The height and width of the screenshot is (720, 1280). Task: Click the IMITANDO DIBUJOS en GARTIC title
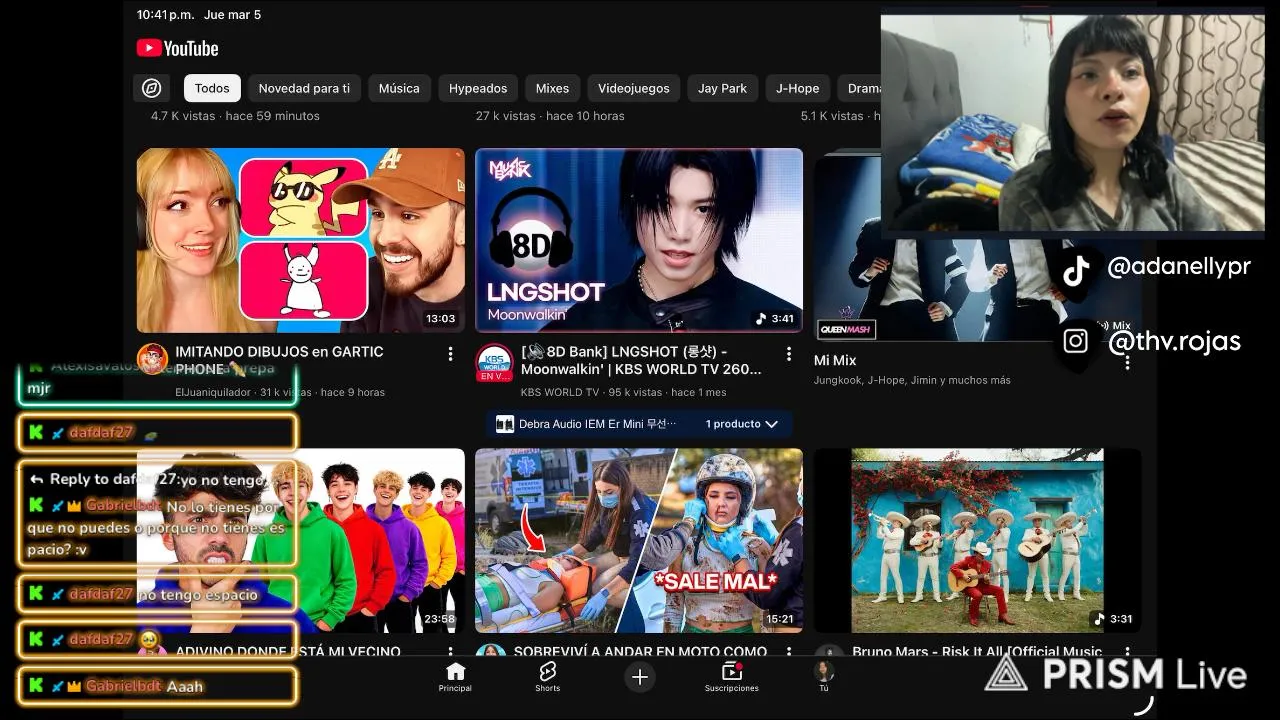coord(279,360)
